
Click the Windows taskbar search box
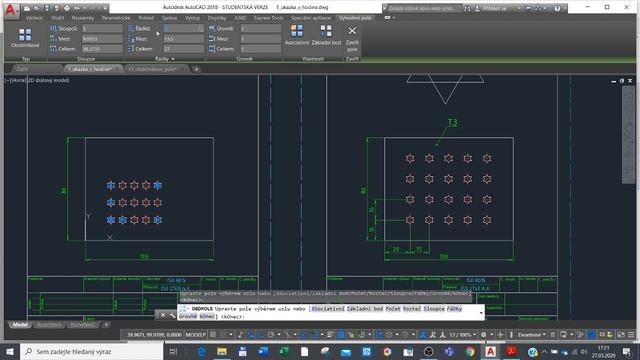click(x=91, y=351)
